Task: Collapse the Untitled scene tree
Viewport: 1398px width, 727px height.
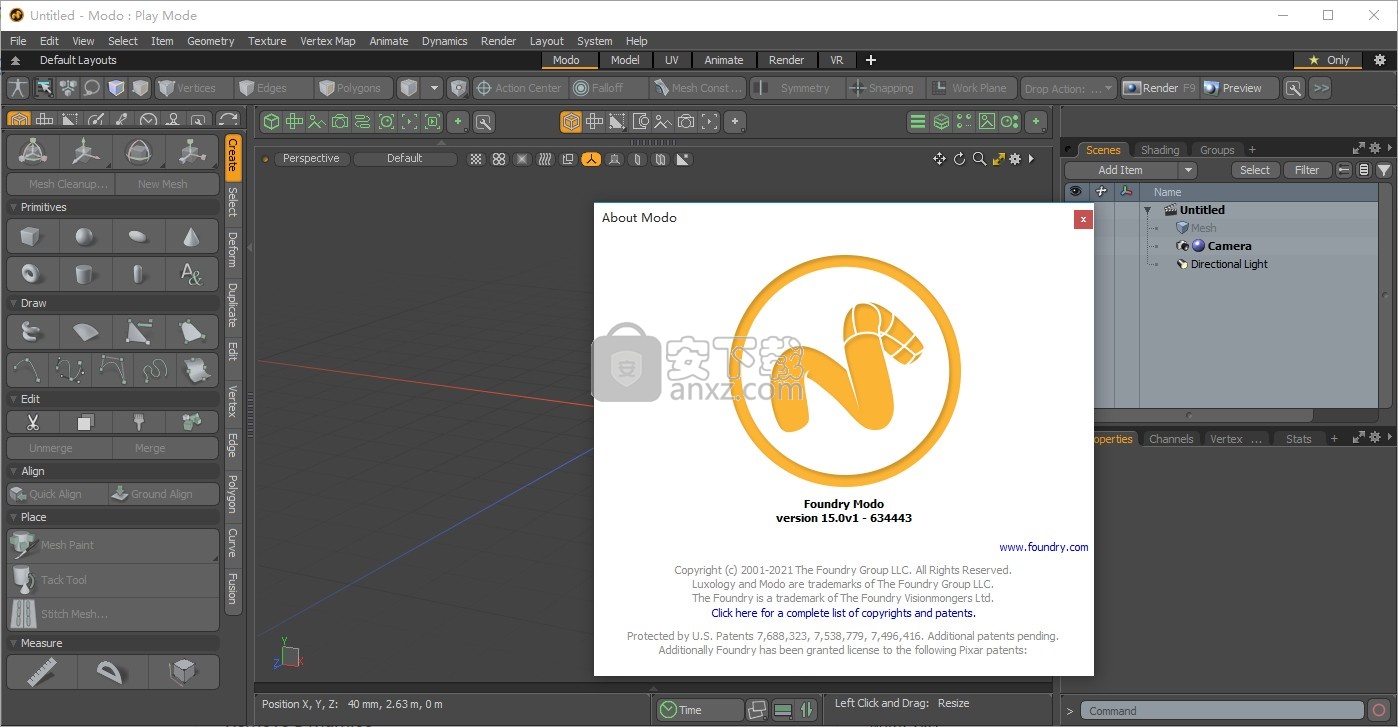Action: pyautogui.click(x=1150, y=210)
